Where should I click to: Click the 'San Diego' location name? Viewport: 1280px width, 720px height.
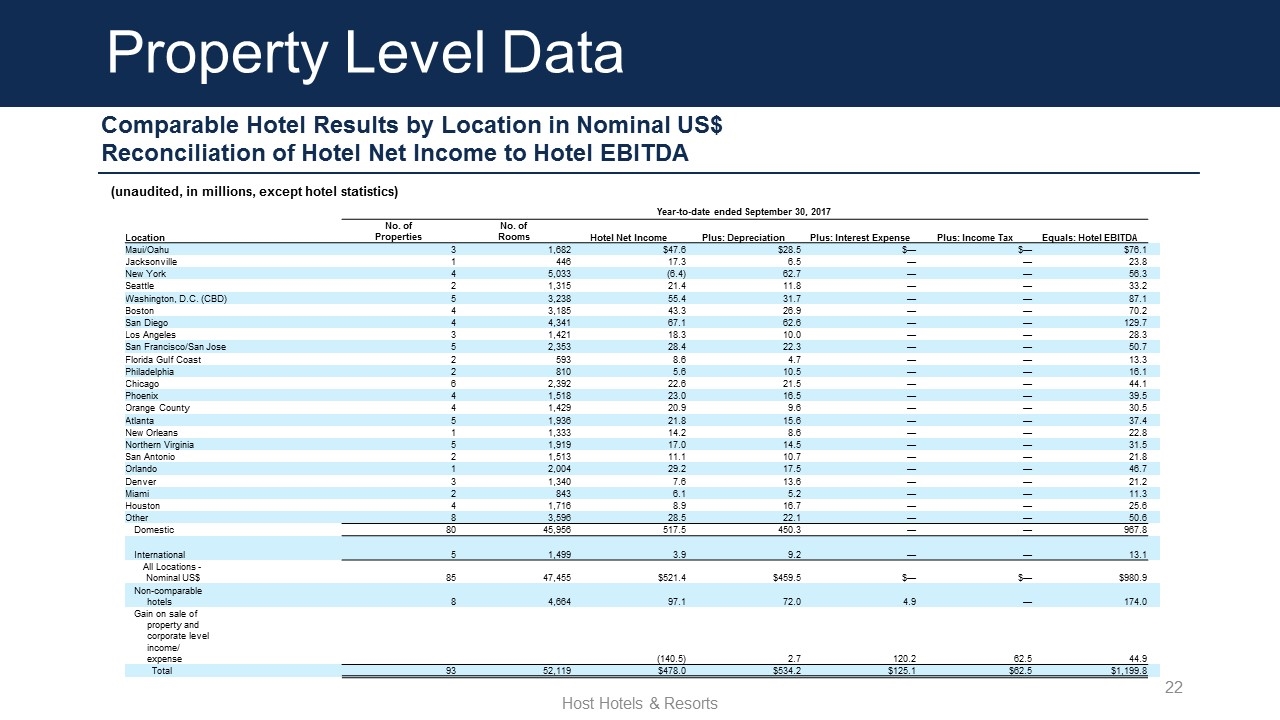(146, 321)
